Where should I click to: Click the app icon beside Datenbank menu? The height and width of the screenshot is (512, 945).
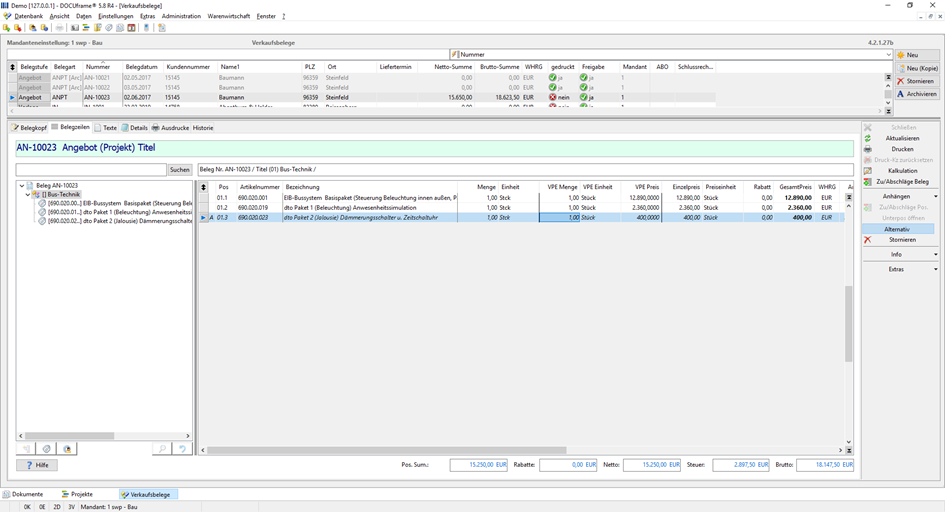(x=7, y=16)
